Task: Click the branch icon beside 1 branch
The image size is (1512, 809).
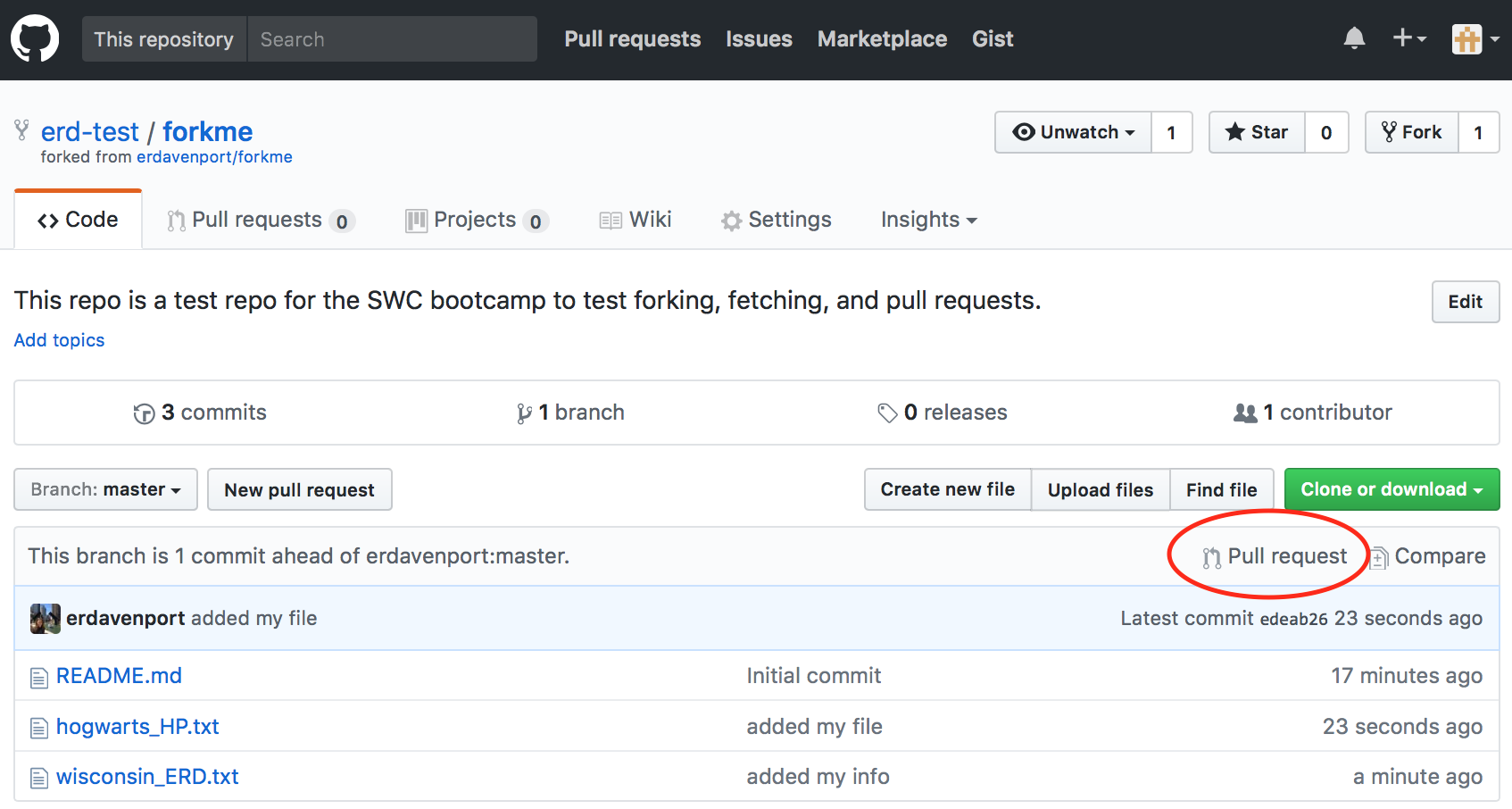Action: 524,413
